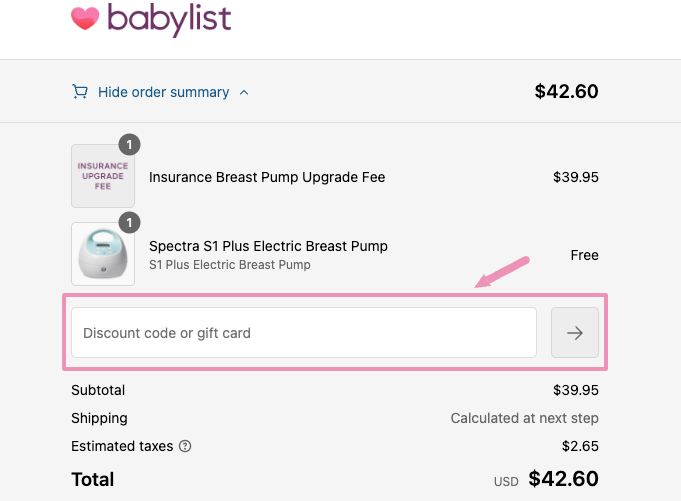Open the Spectra S1 Plus pump thumbnail
Image resolution: width=681 pixels, height=501 pixels.
(103, 254)
